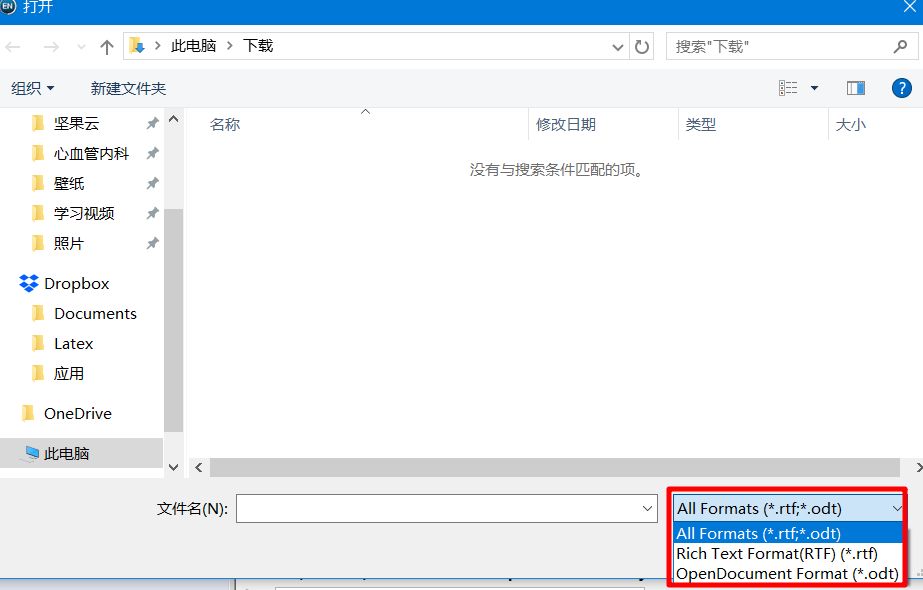Click the pin icon beside 照片
The image size is (923, 590).
click(152, 243)
